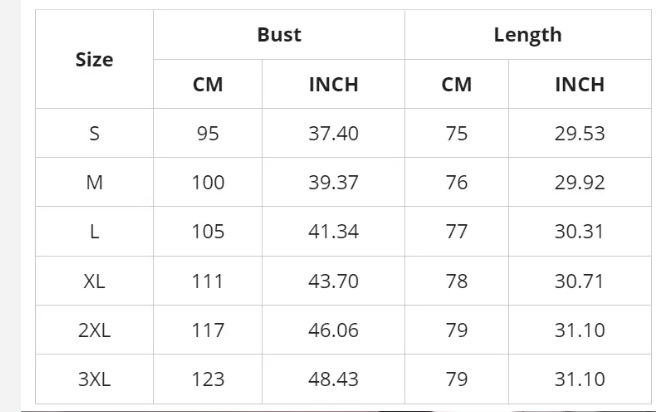
Task: Click the Size column header
Action: pos(94,60)
